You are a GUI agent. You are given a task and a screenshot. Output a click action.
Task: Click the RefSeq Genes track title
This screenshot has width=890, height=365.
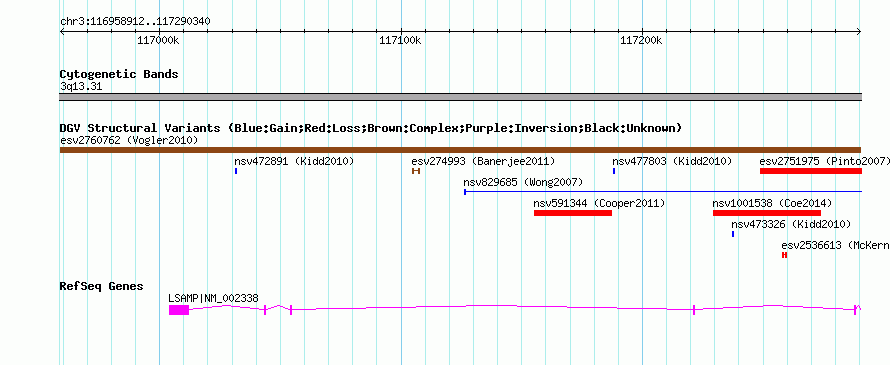(x=102, y=286)
